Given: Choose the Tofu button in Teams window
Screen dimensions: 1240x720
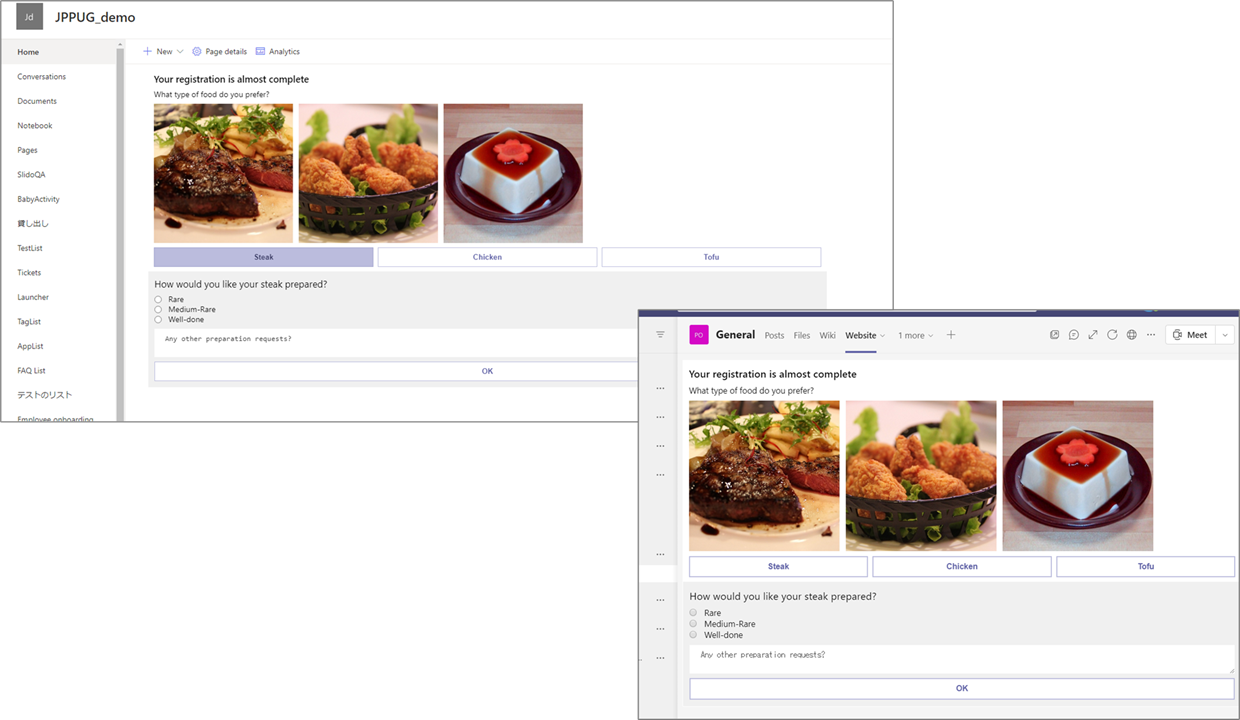Looking at the screenshot, I should [x=1146, y=566].
